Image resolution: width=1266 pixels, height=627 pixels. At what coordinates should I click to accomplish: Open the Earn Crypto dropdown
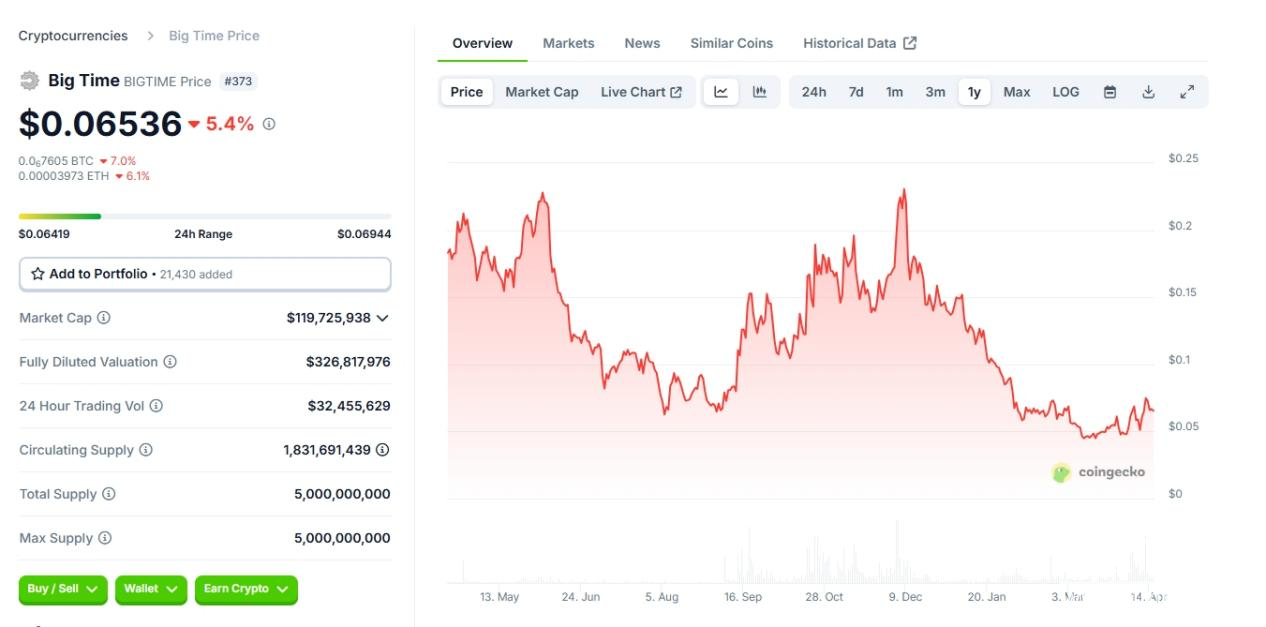tap(246, 589)
